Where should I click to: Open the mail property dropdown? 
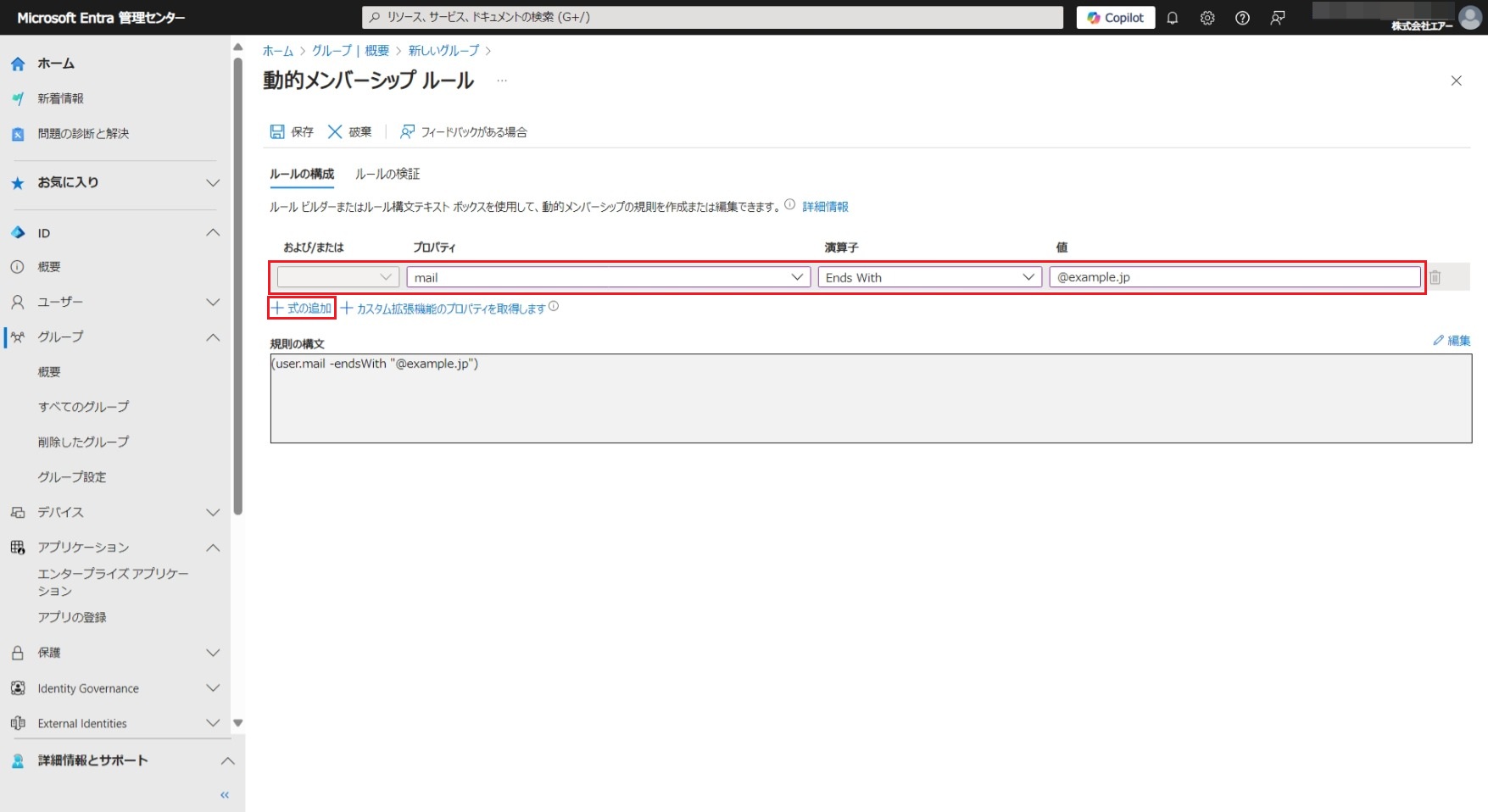(608, 277)
